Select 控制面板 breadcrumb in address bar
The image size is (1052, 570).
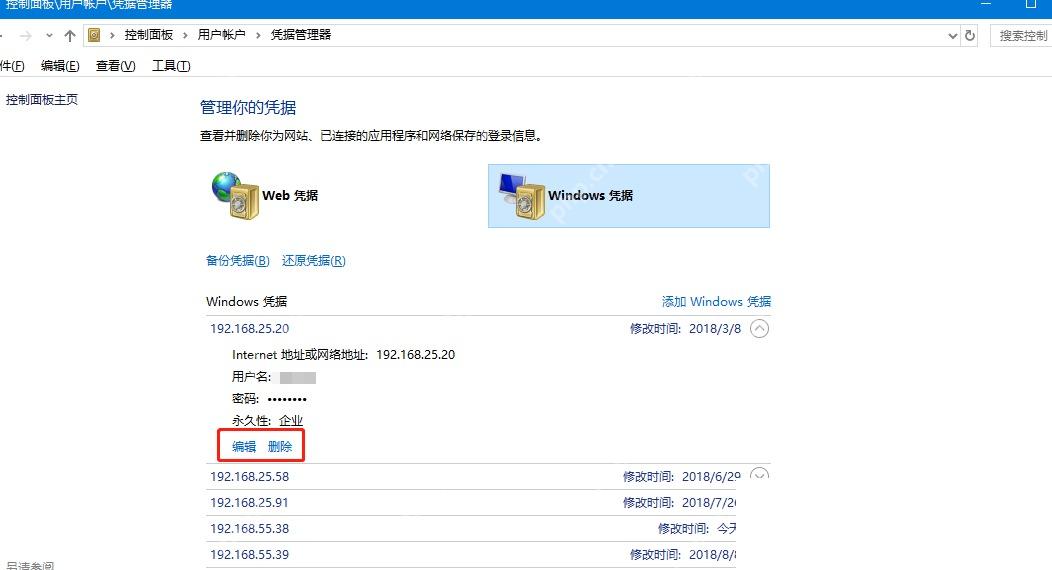point(148,35)
